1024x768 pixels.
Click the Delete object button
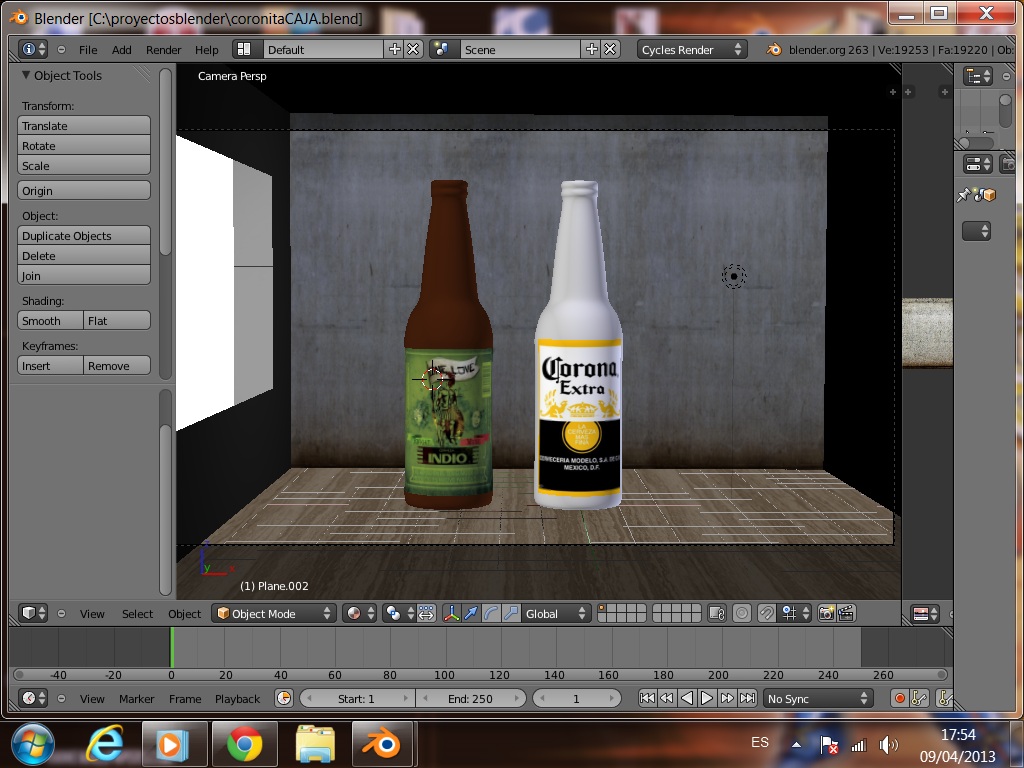point(84,255)
